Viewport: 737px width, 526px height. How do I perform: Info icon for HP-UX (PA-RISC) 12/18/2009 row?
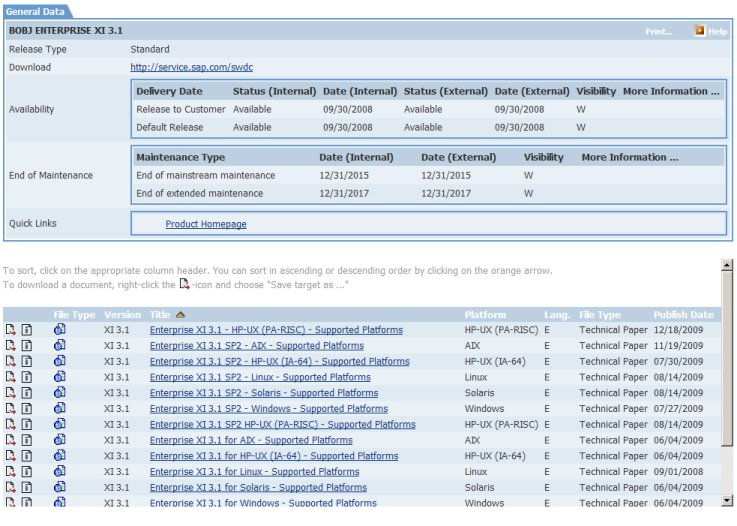[27, 330]
